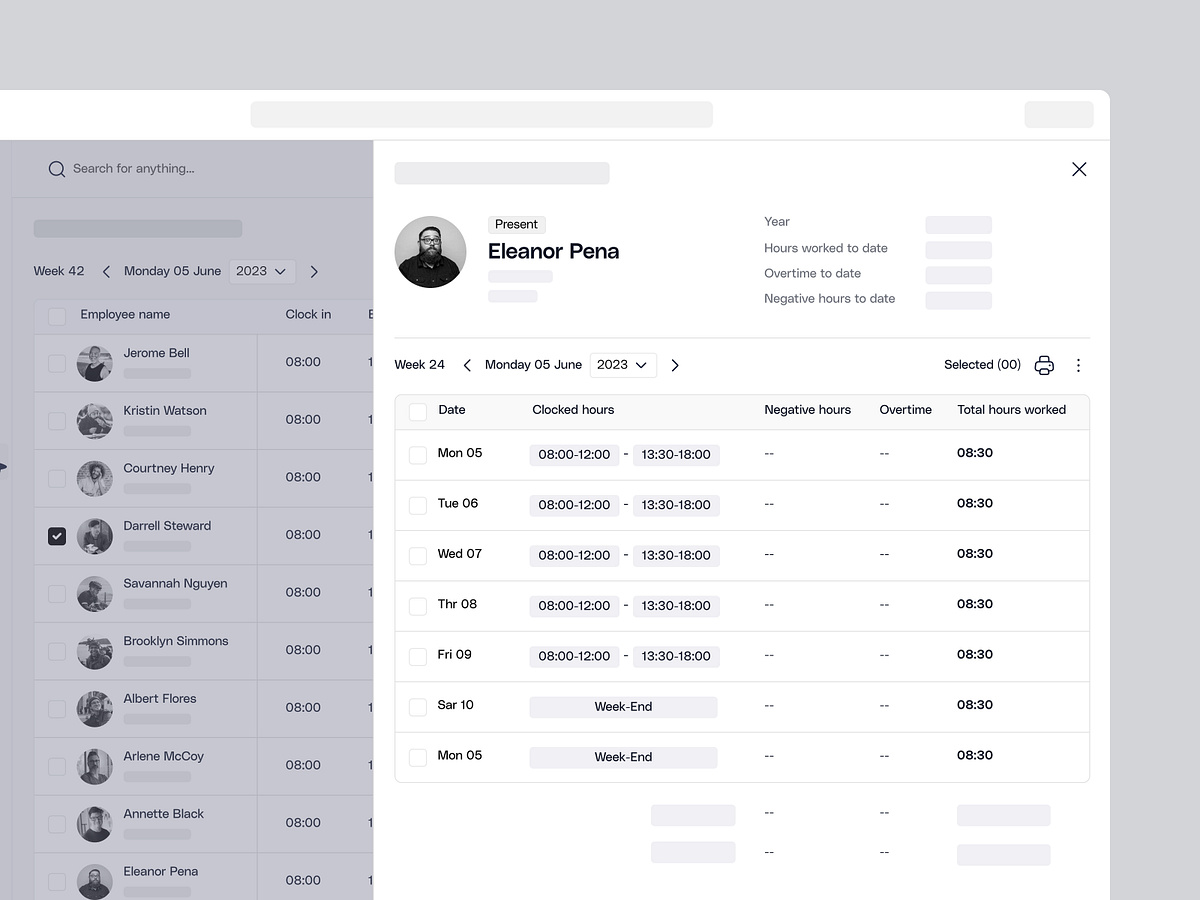Close Eleanor Pena's timesheet panel
Image resolution: width=1200 pixels, height=900 pixels.
click(x=1079, y=169)
